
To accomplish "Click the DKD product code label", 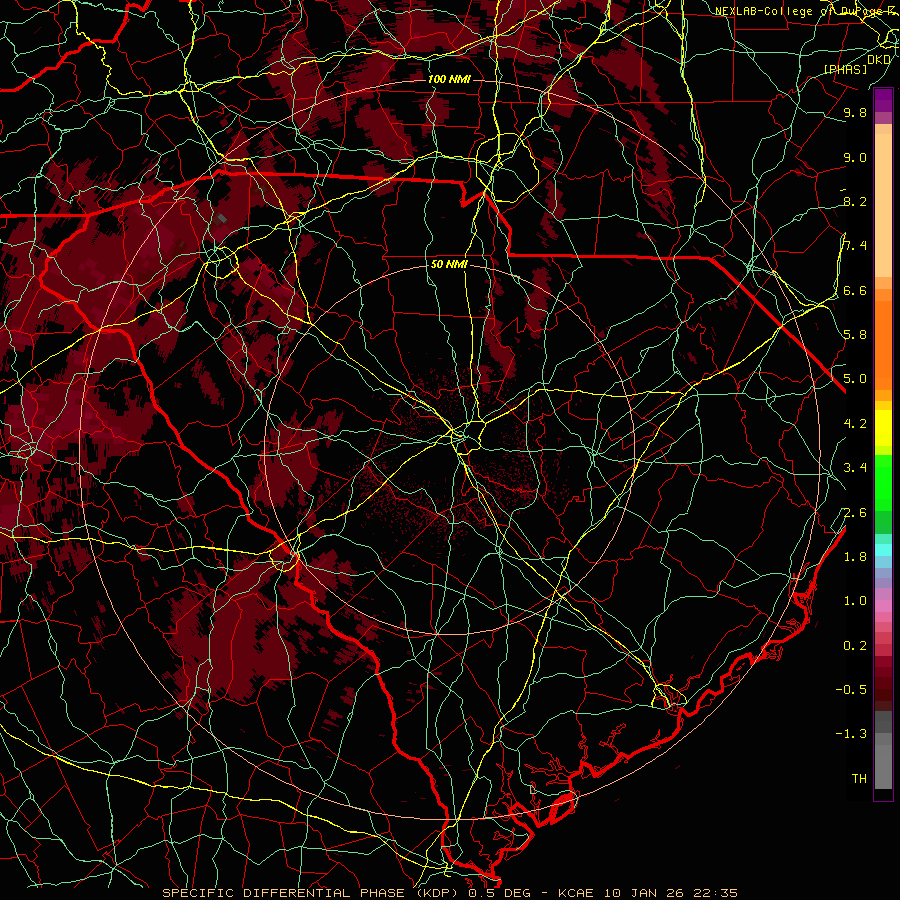I will [x=878, y=60].
